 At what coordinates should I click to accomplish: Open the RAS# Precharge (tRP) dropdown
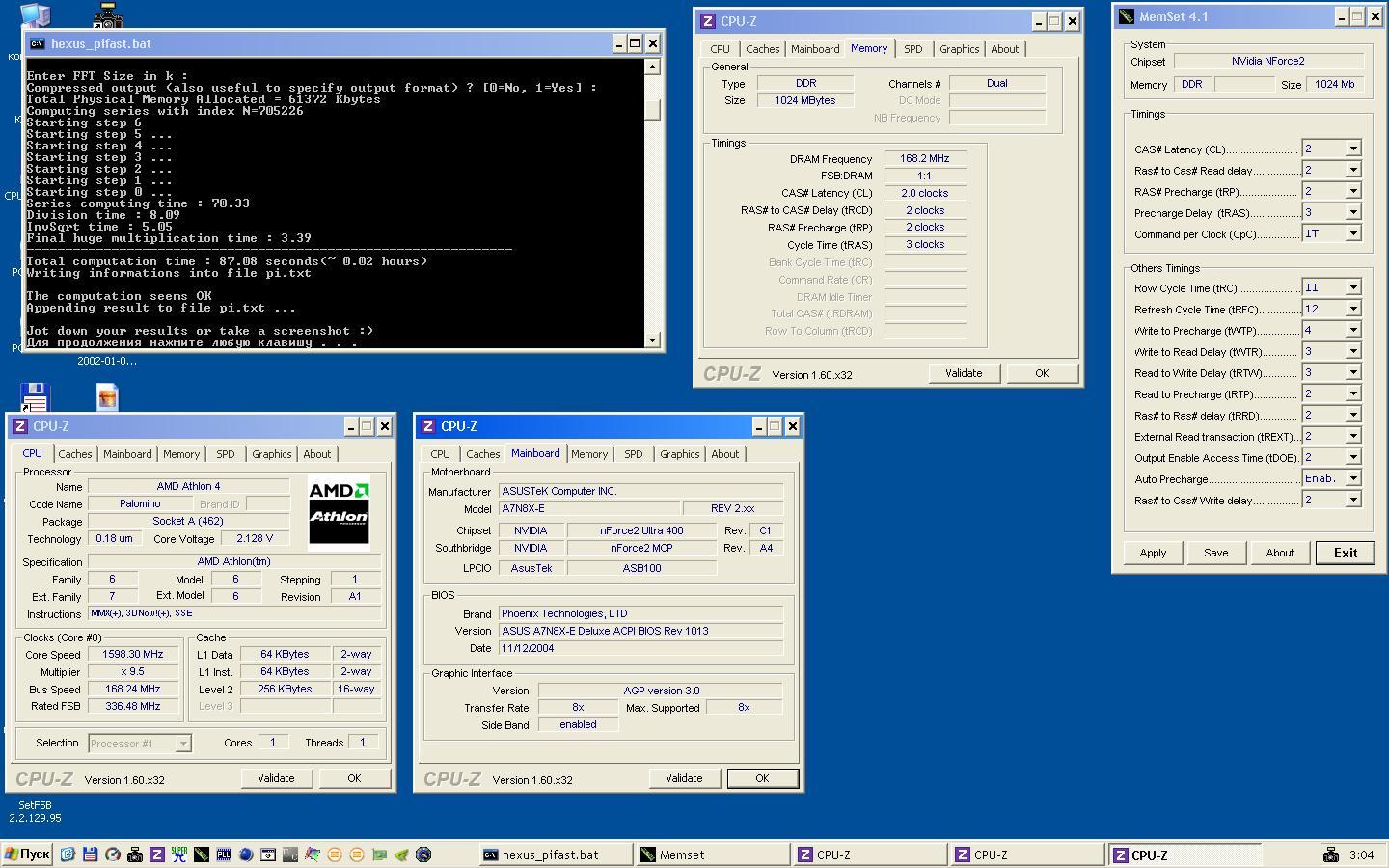pyautogui.click(x=1353, y=191)
